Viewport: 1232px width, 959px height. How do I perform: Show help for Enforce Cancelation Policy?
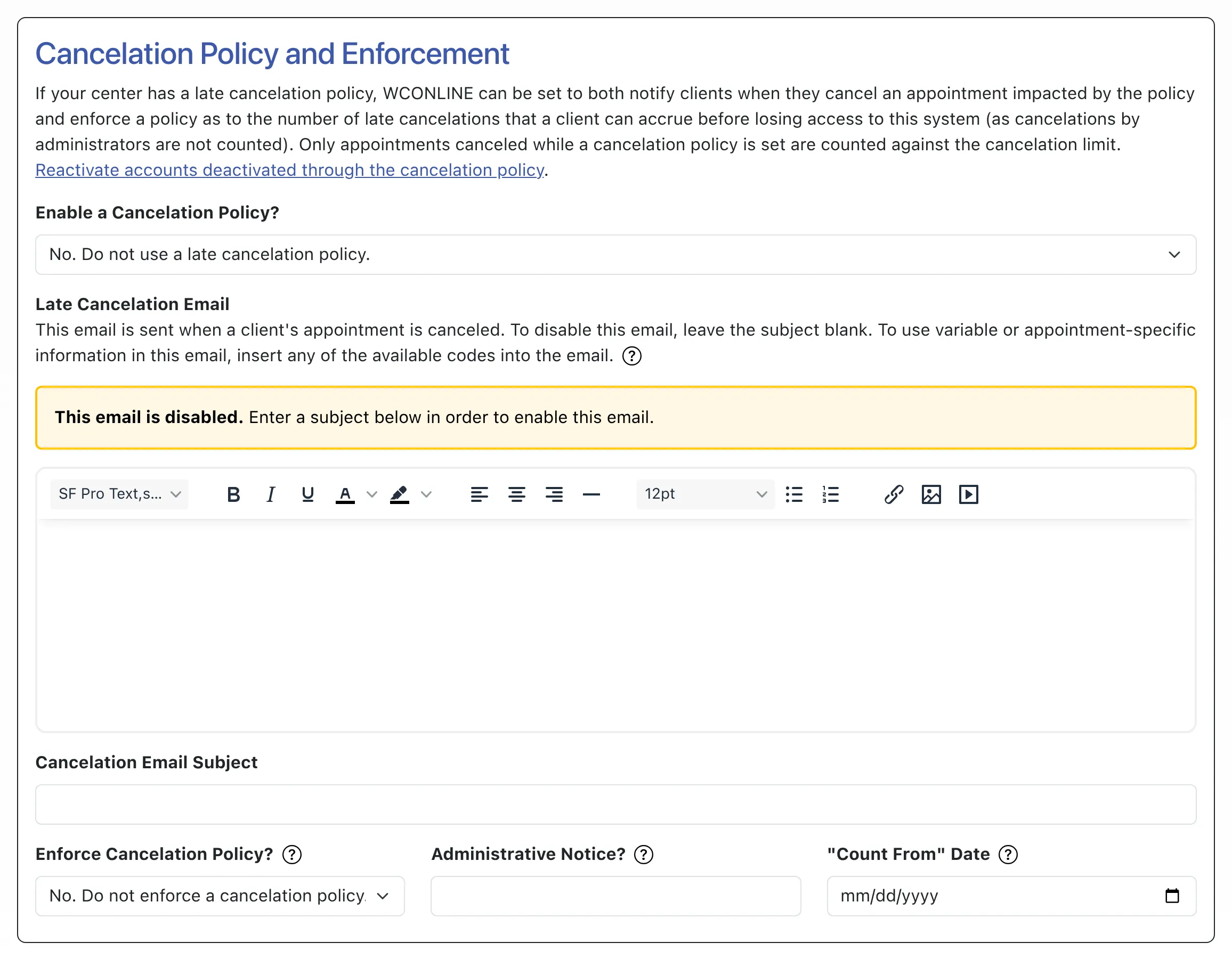pyautogui.click(x=291, y=854)
